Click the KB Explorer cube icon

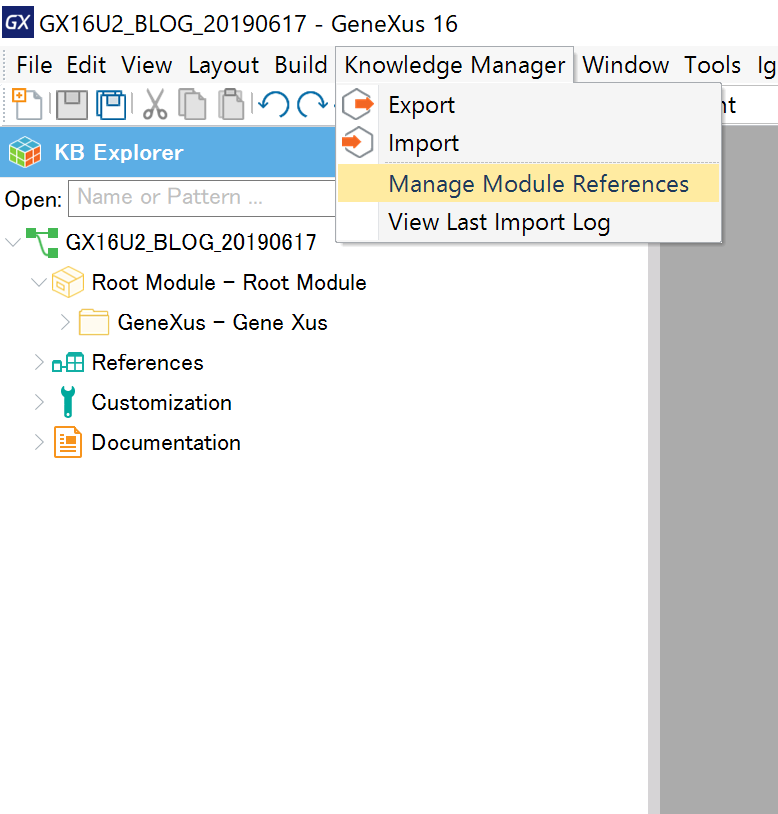(x=25, y=152)
